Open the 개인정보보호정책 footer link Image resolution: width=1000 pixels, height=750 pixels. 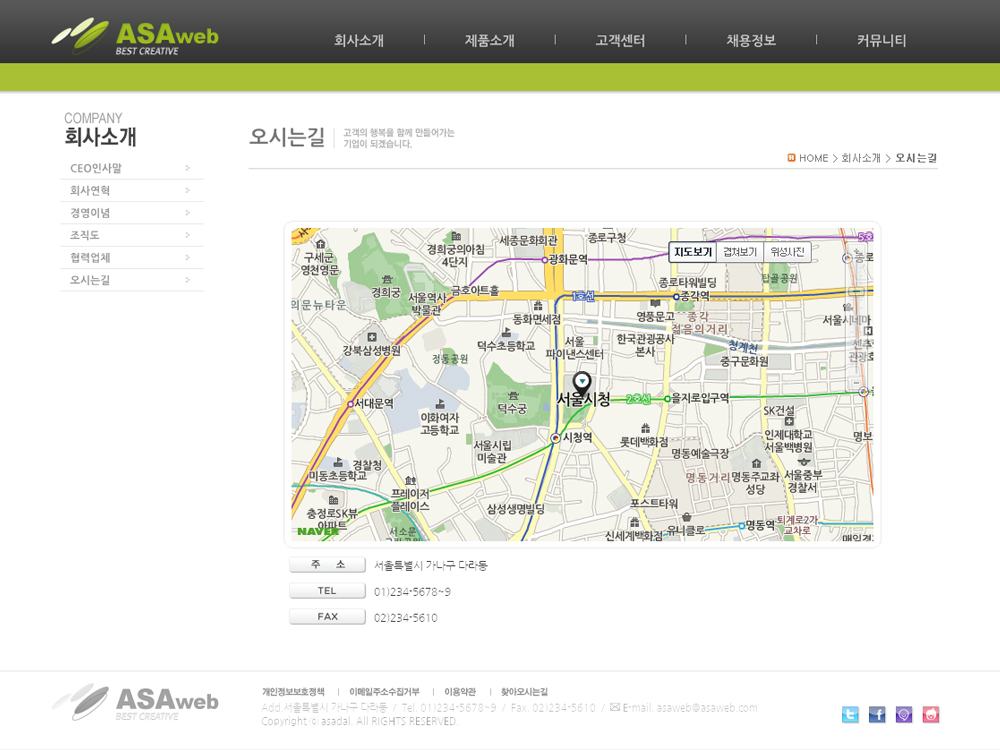pyautogui.click(x=293, y=692)
